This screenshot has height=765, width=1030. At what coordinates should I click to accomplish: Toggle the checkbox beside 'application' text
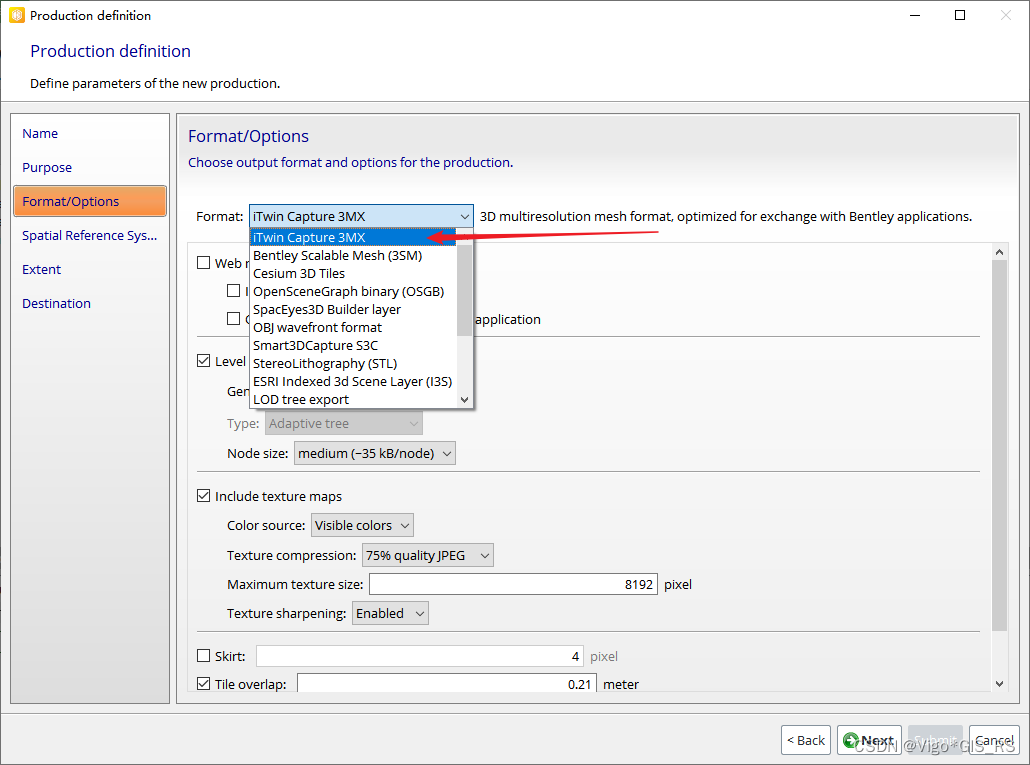coord(233,318)
